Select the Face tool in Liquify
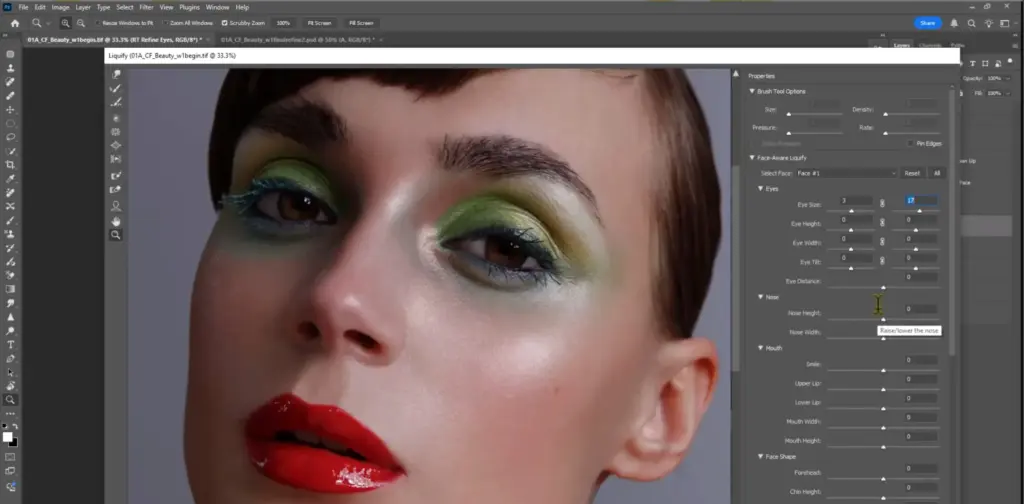 click(116, 205)
